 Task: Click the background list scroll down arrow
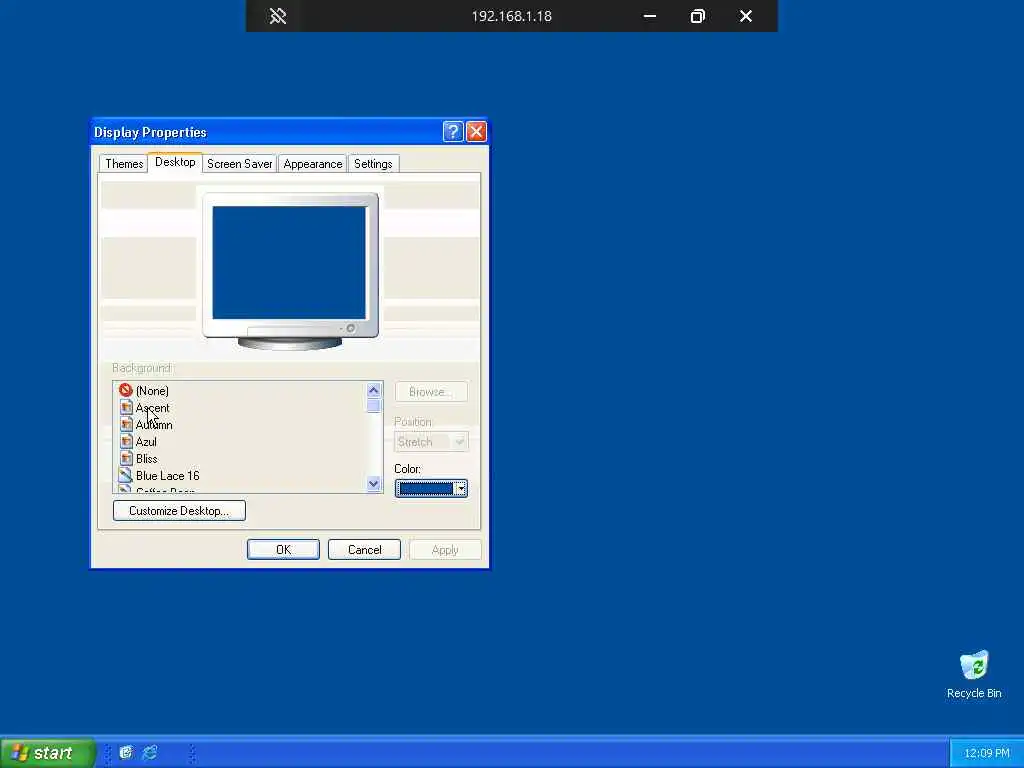[x=374, y=484]
